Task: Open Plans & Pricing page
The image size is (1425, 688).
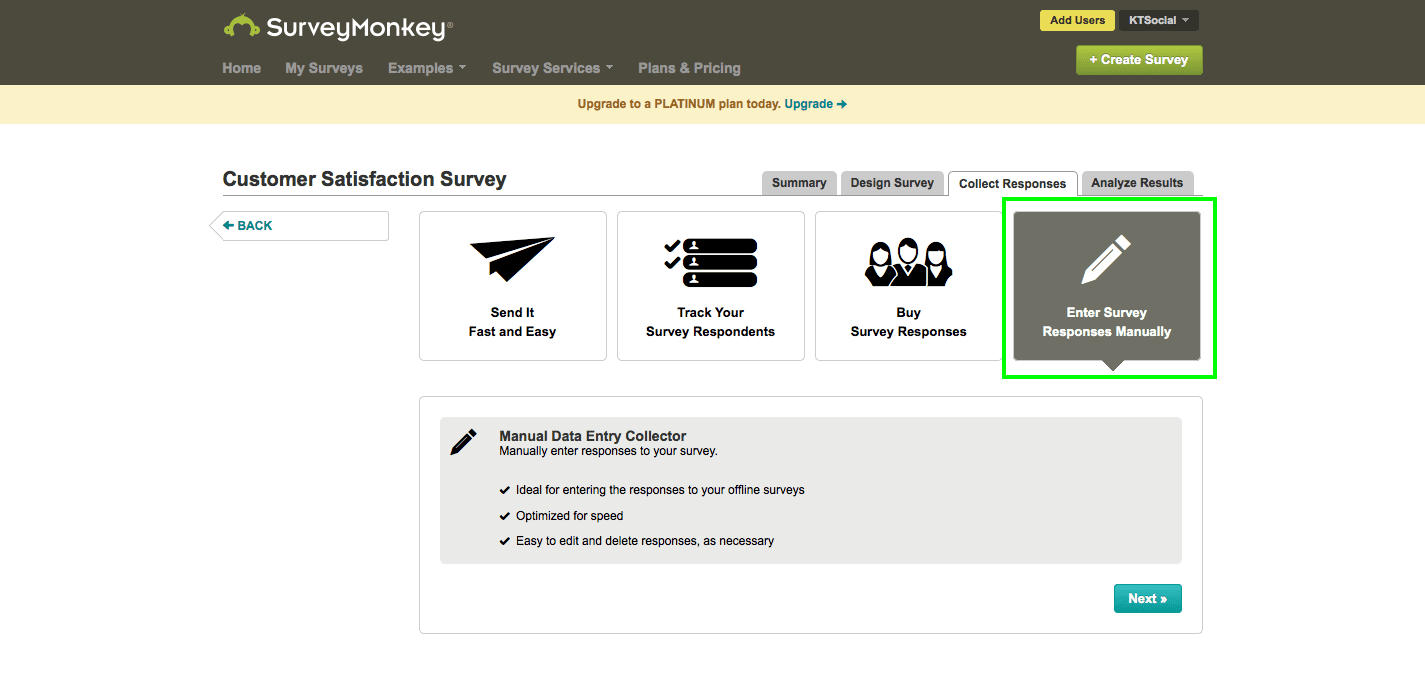Action: pyautogui.click(x=689, y=68)
